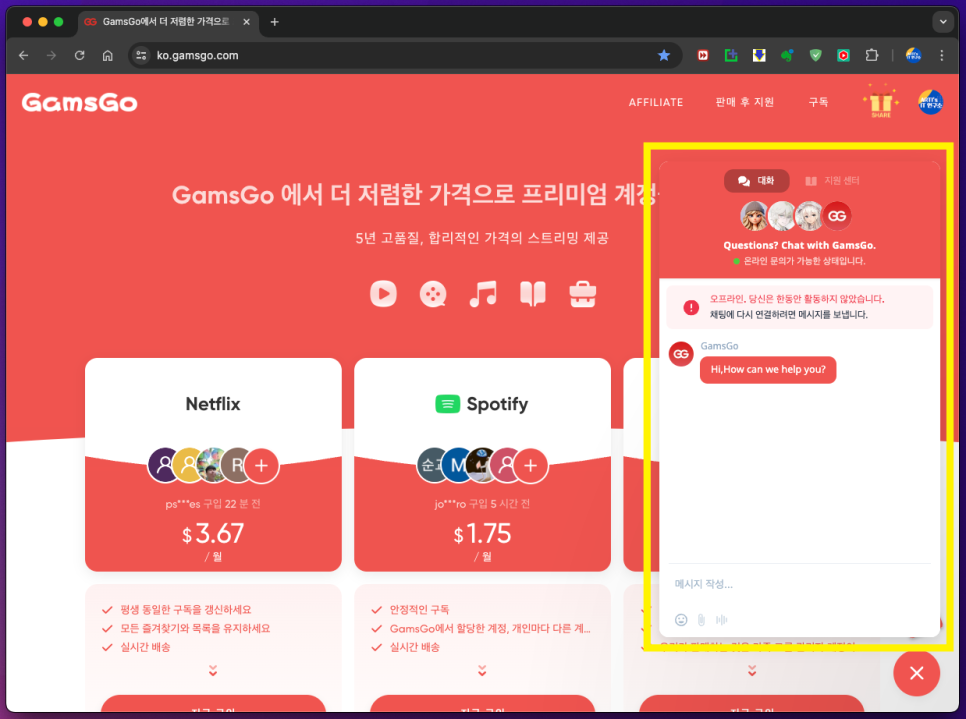Go forward with the browser forward arrow
The height and width of the screenshot is (719, 966).
51,55
